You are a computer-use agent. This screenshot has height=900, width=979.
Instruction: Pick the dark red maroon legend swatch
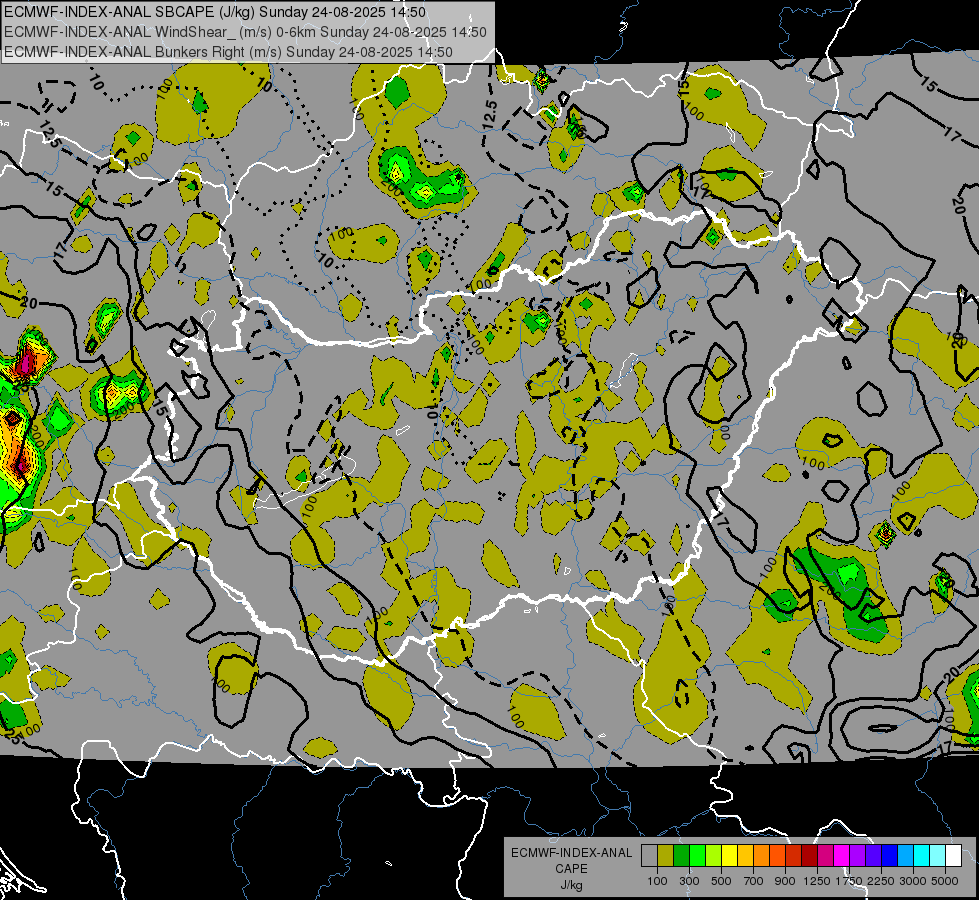(x=810, y=856)
